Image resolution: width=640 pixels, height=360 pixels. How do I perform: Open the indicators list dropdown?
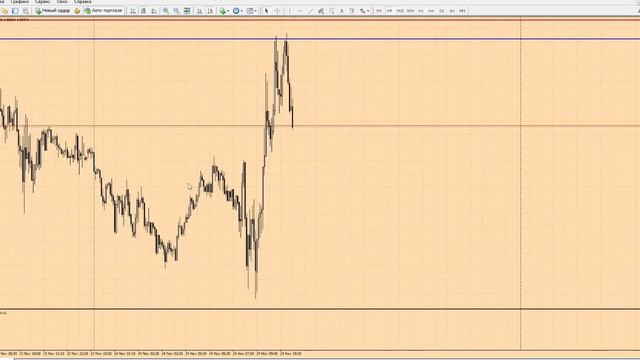(x=224, y=11)
